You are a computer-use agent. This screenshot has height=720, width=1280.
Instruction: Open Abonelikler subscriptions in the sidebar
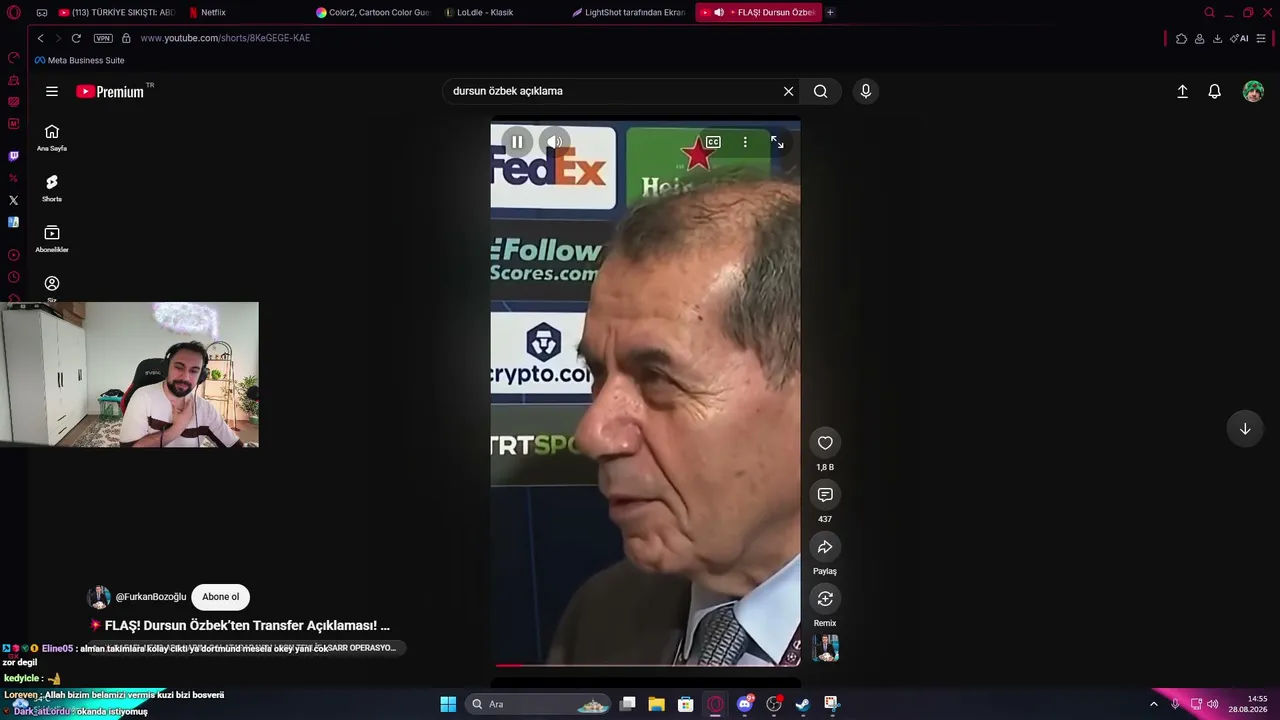tap(52, 239)
